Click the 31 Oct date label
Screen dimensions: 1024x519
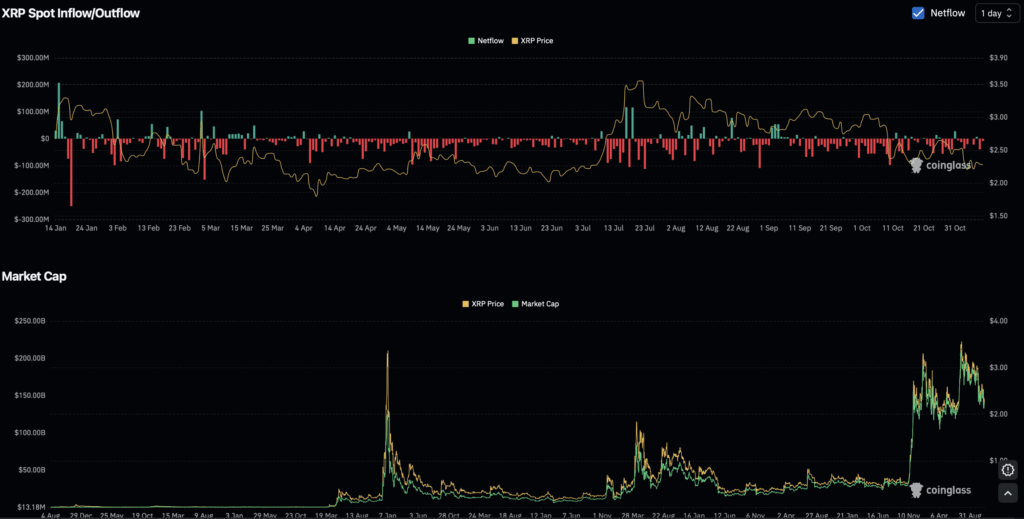955,229
